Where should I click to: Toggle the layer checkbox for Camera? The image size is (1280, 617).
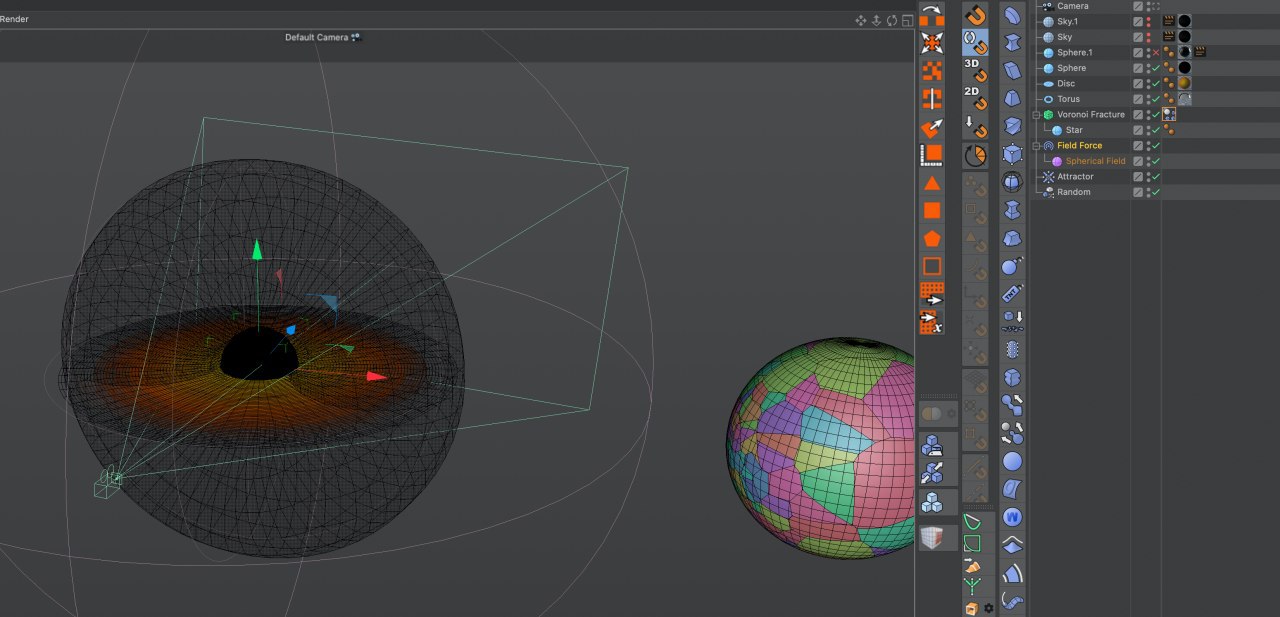1138,6
